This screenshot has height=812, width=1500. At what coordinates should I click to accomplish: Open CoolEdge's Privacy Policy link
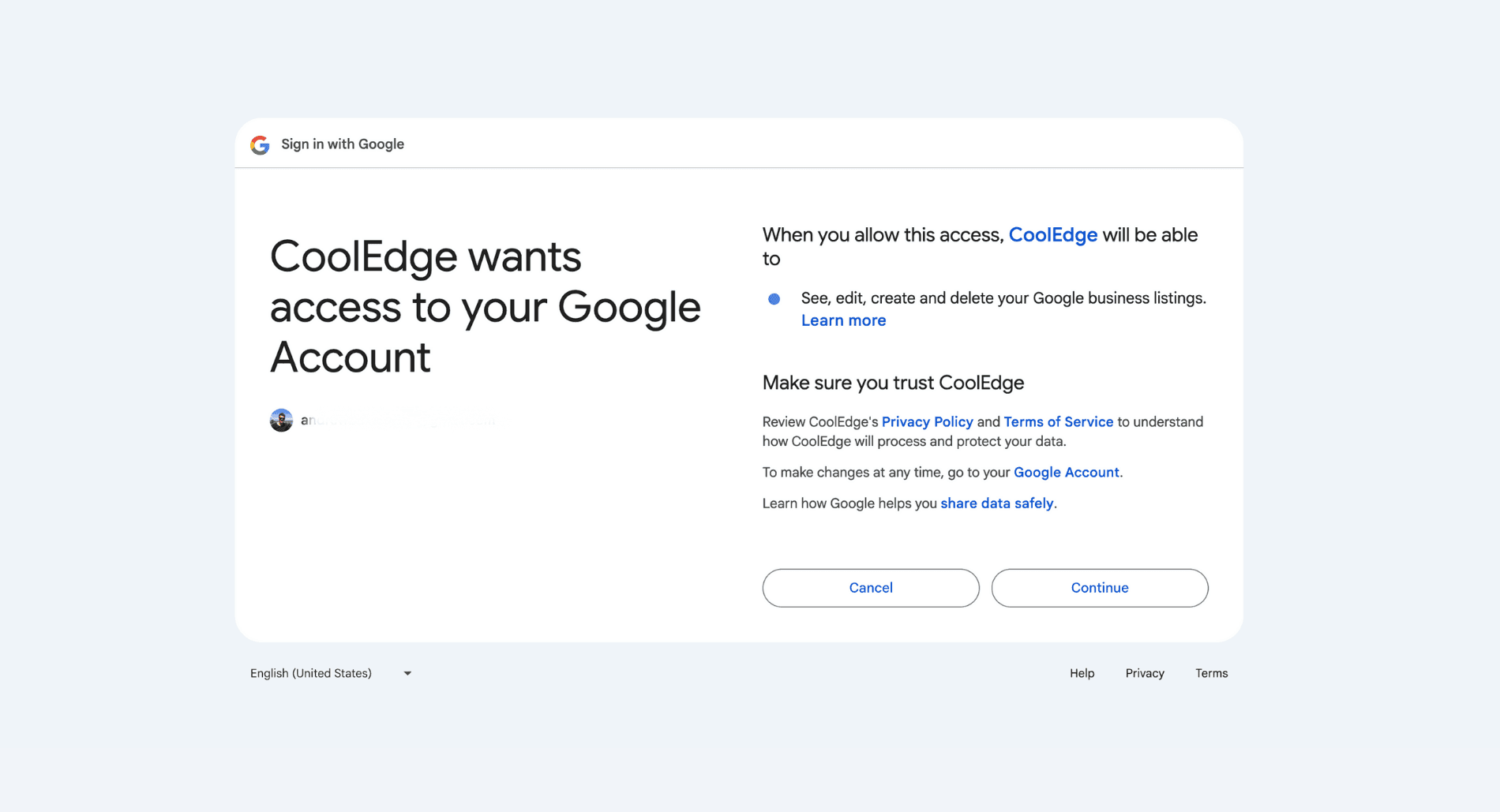pyautogui.click(x=927, y=421)
